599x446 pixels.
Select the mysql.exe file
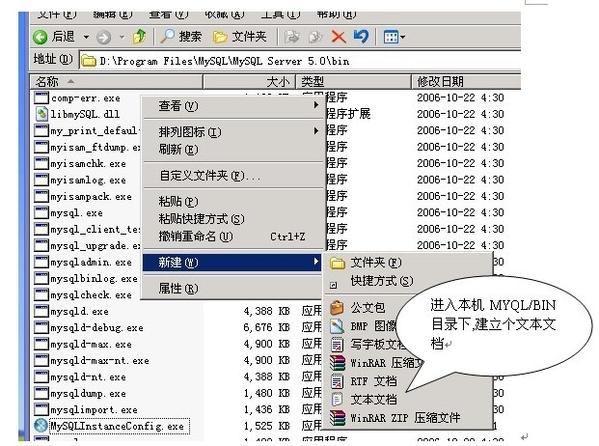[69, 213]
